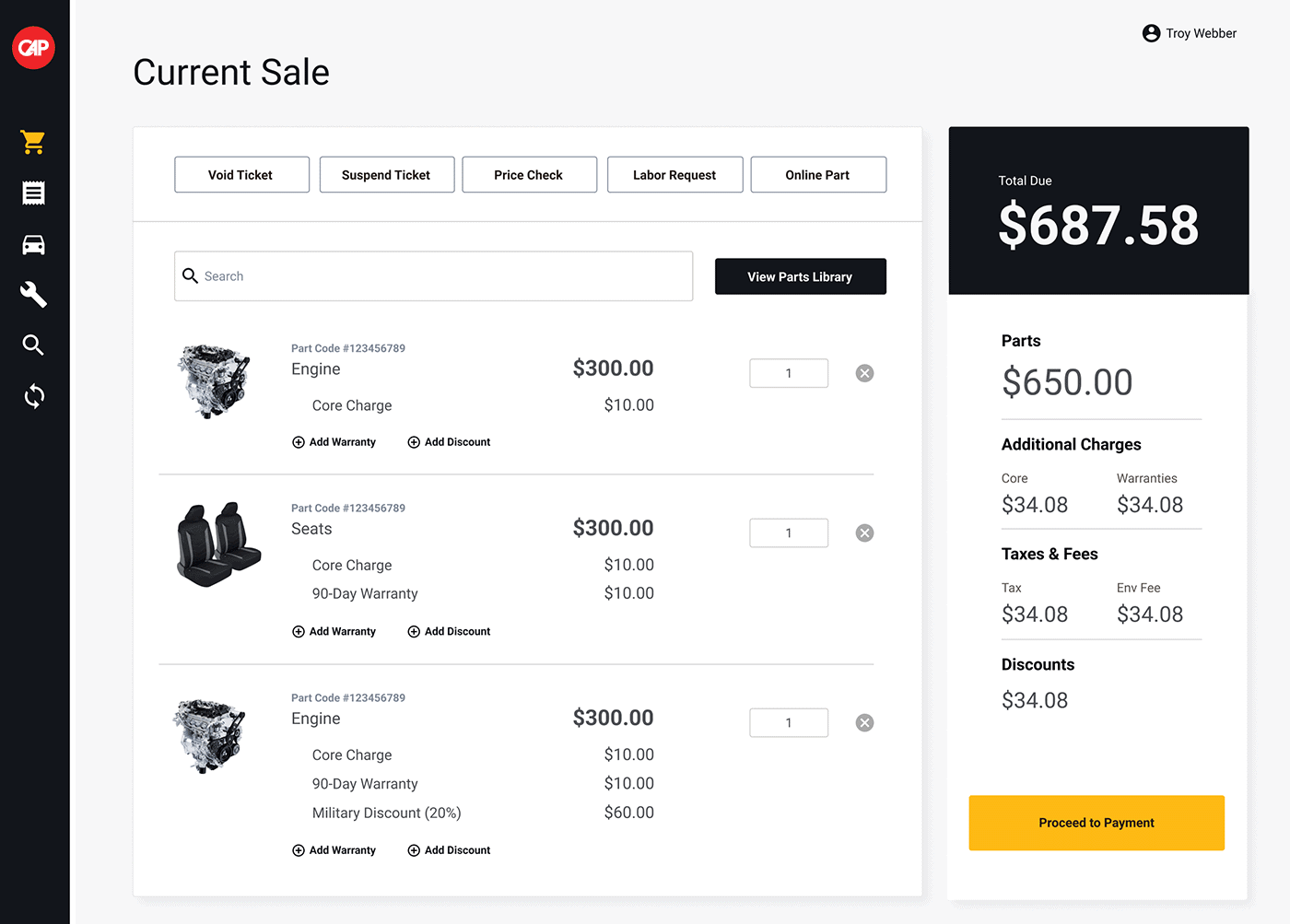Click the $687.58 total due amount
The height and width of the screenshot is (924, 1290).
pyautogui.click(x=1098, y=225)
